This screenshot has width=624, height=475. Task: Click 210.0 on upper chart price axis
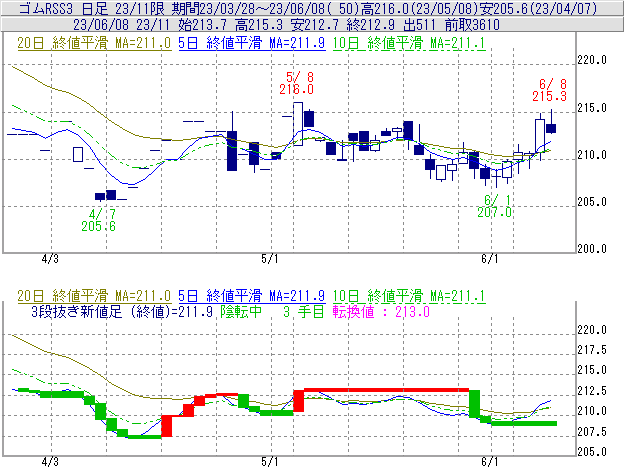point(592,155)
